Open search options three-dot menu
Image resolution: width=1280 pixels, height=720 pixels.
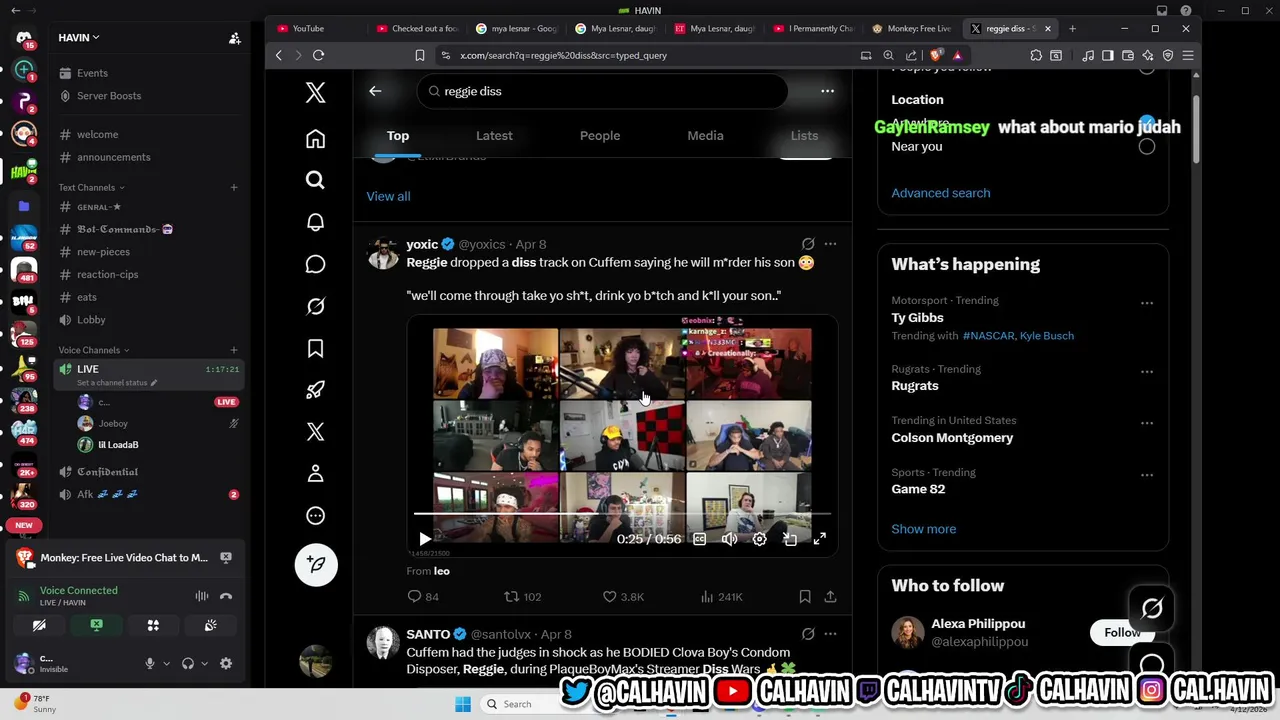827,91
